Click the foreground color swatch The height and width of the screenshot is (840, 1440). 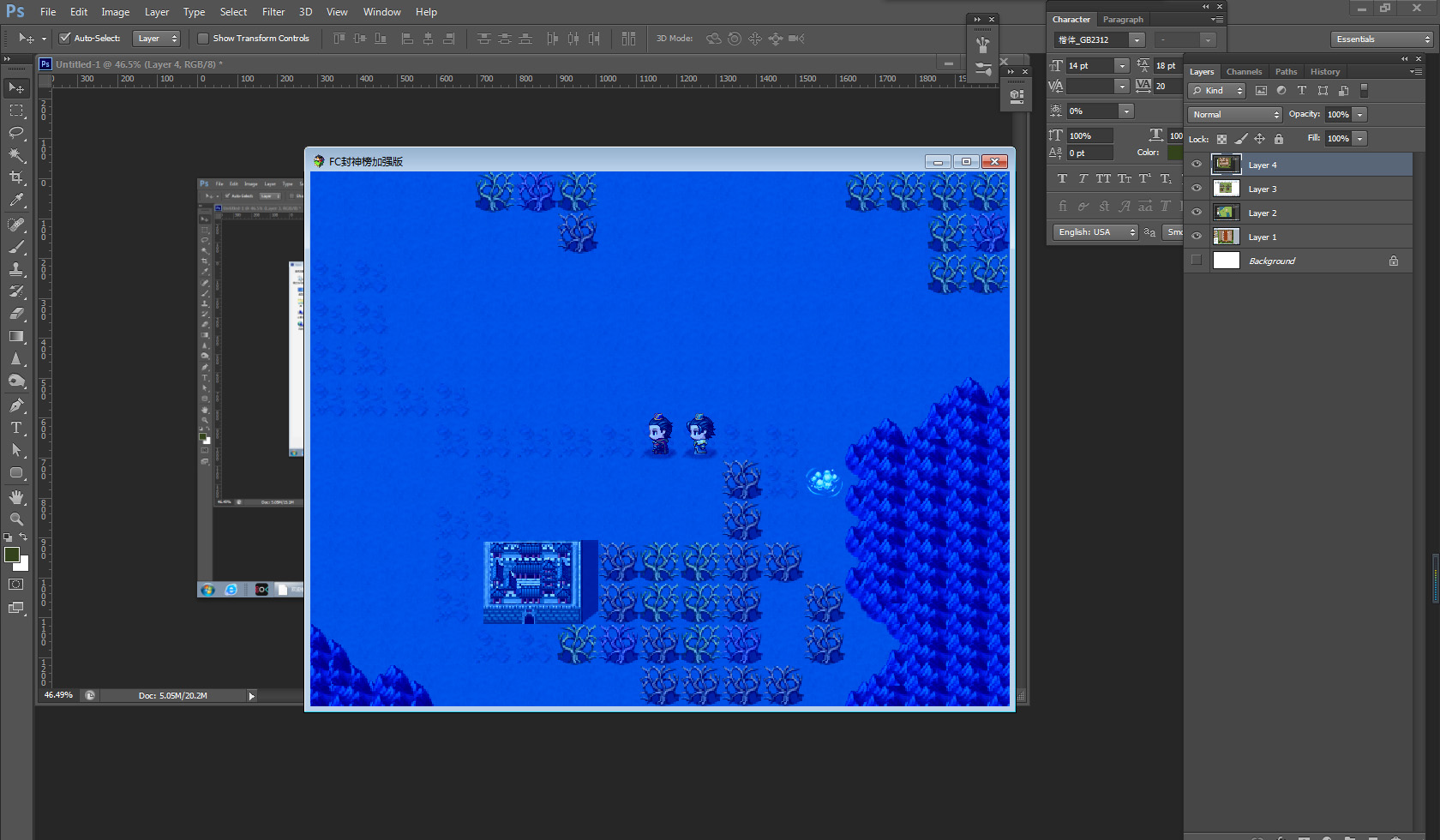[12, 555]
